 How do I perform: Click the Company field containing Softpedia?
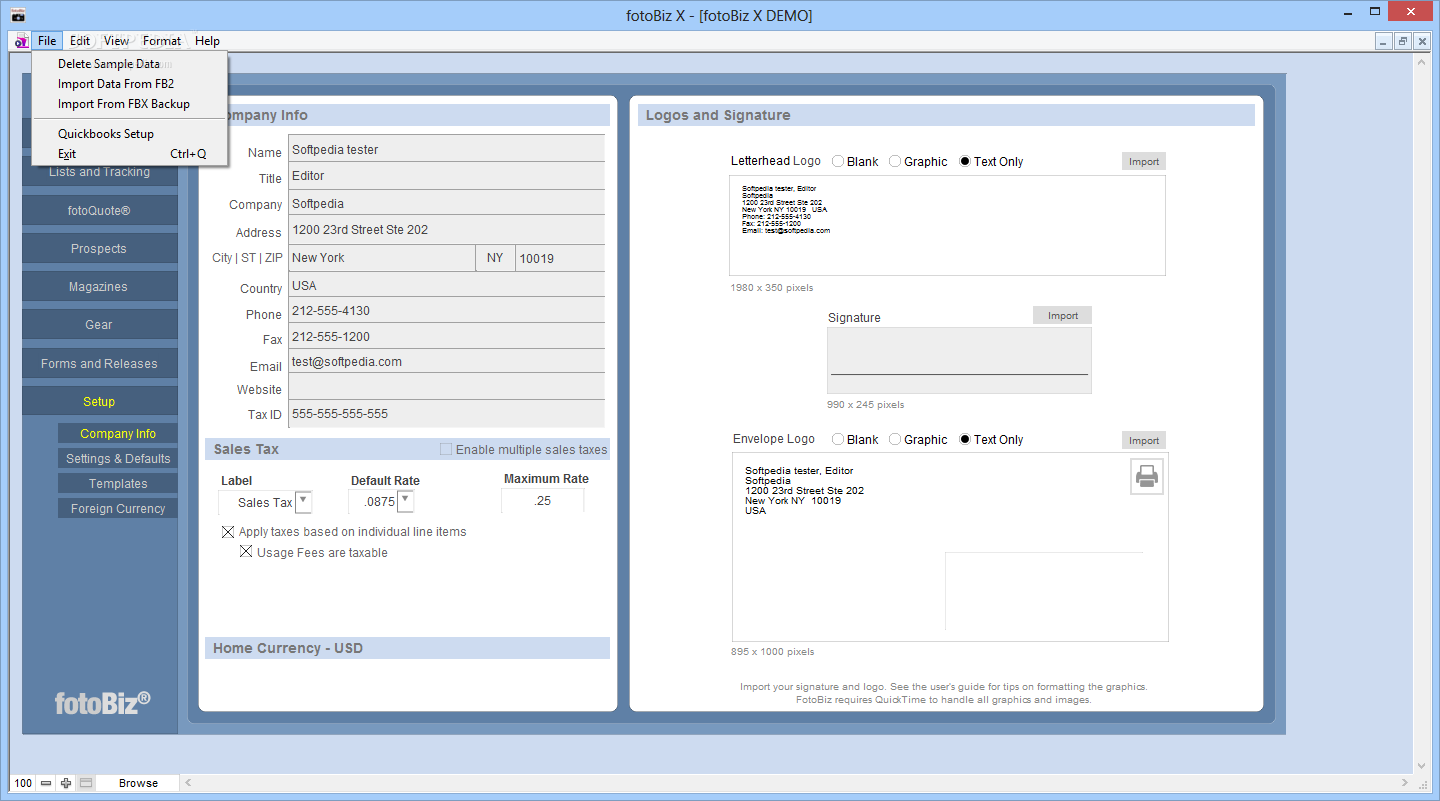point(447,203)
